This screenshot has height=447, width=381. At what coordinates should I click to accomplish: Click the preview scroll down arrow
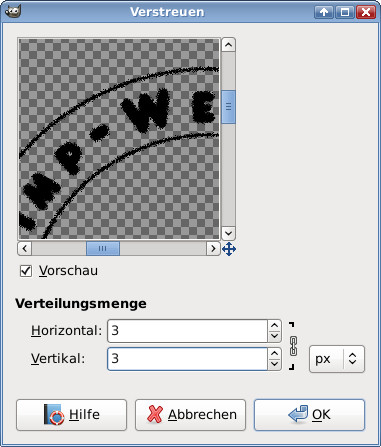coord(228,233)
